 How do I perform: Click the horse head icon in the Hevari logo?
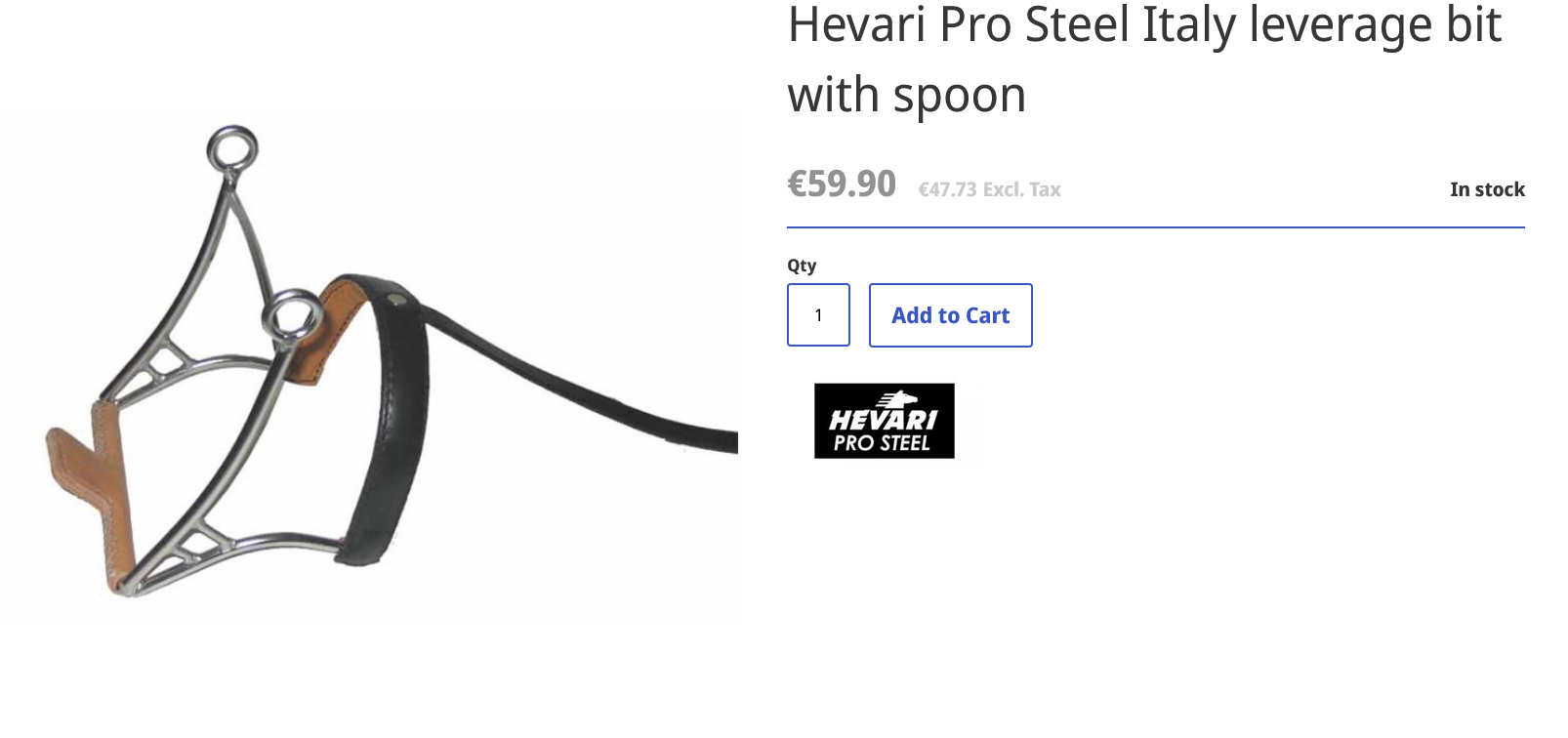(897, 399)
